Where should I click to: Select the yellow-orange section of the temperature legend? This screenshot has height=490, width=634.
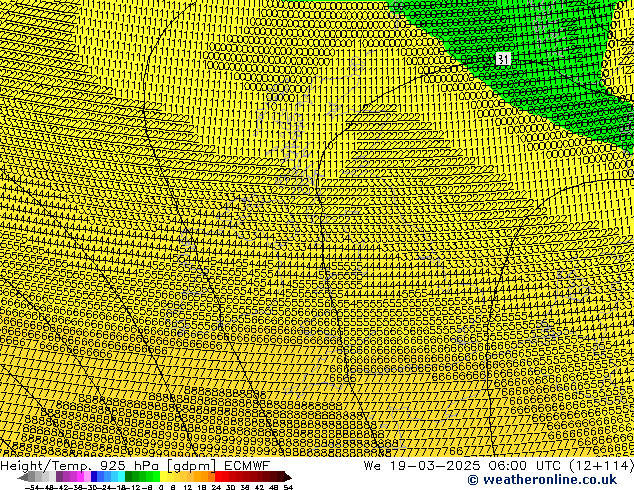188,477
